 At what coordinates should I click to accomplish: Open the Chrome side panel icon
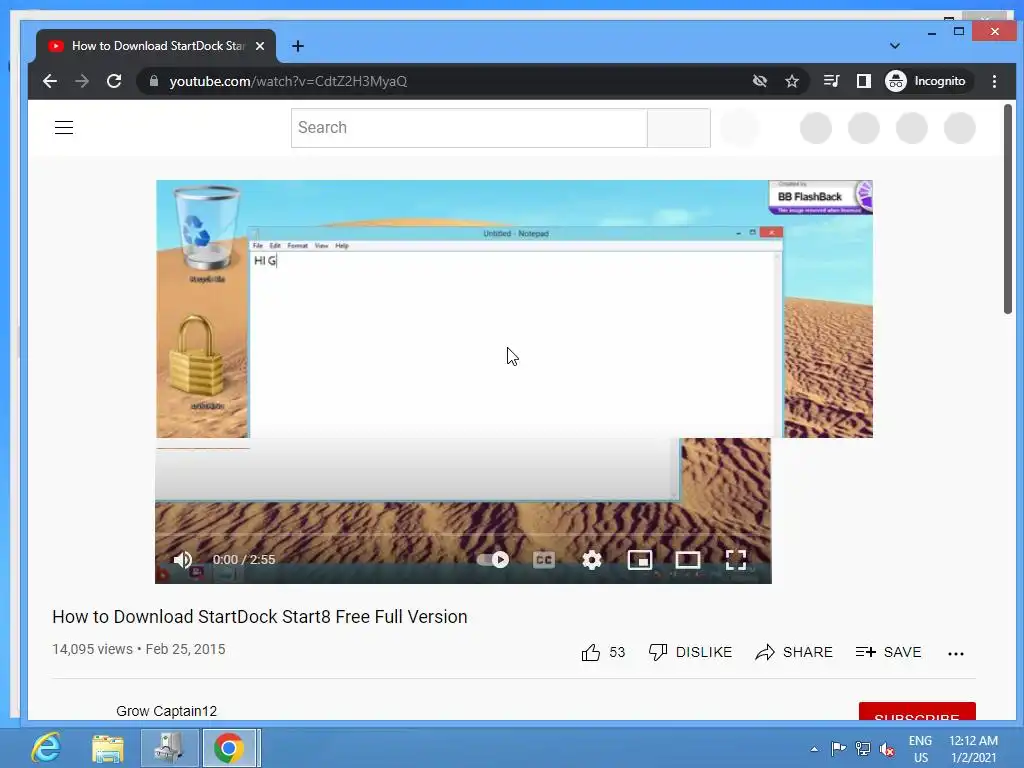(x=863, y=81)
